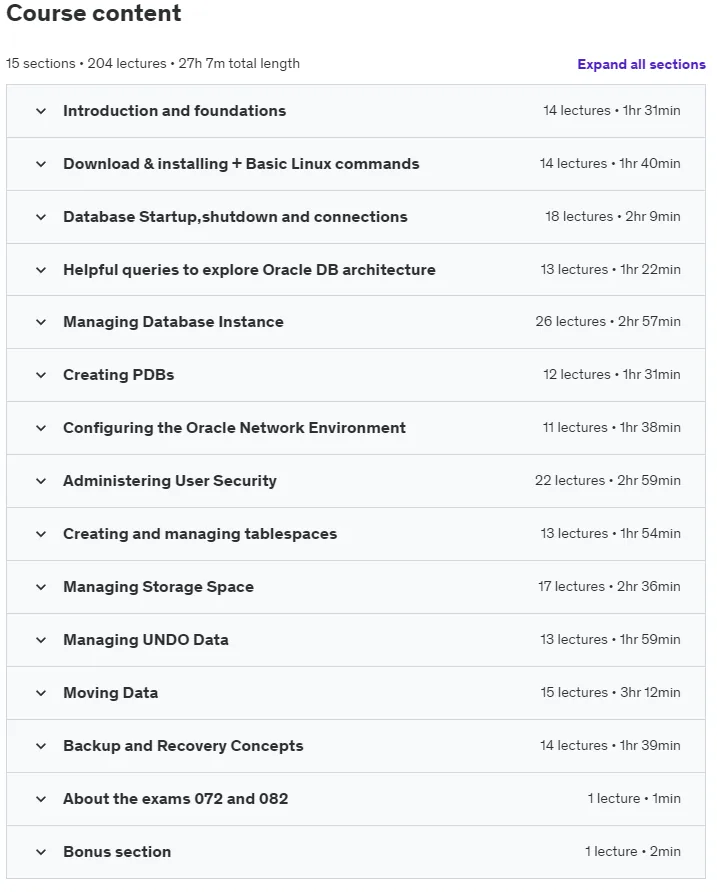
Task: Select the Moving Data 3hr 12min row info
Action: 611,692
